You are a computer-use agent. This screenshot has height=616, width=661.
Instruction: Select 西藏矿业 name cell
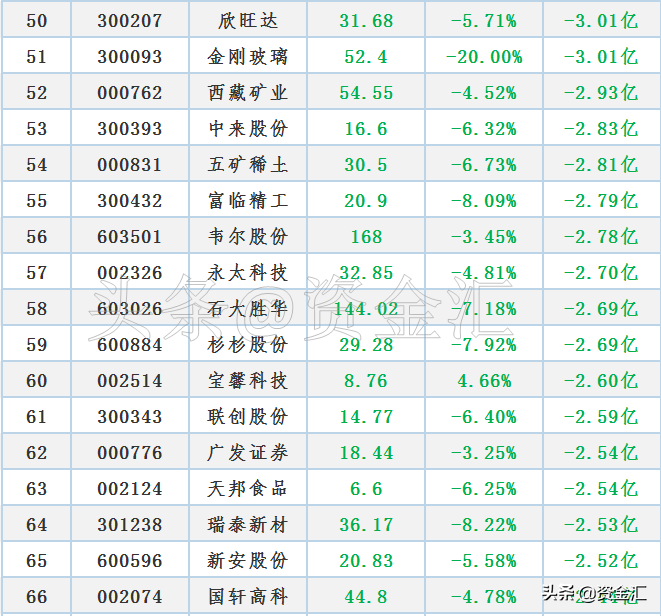click(248, 92)
